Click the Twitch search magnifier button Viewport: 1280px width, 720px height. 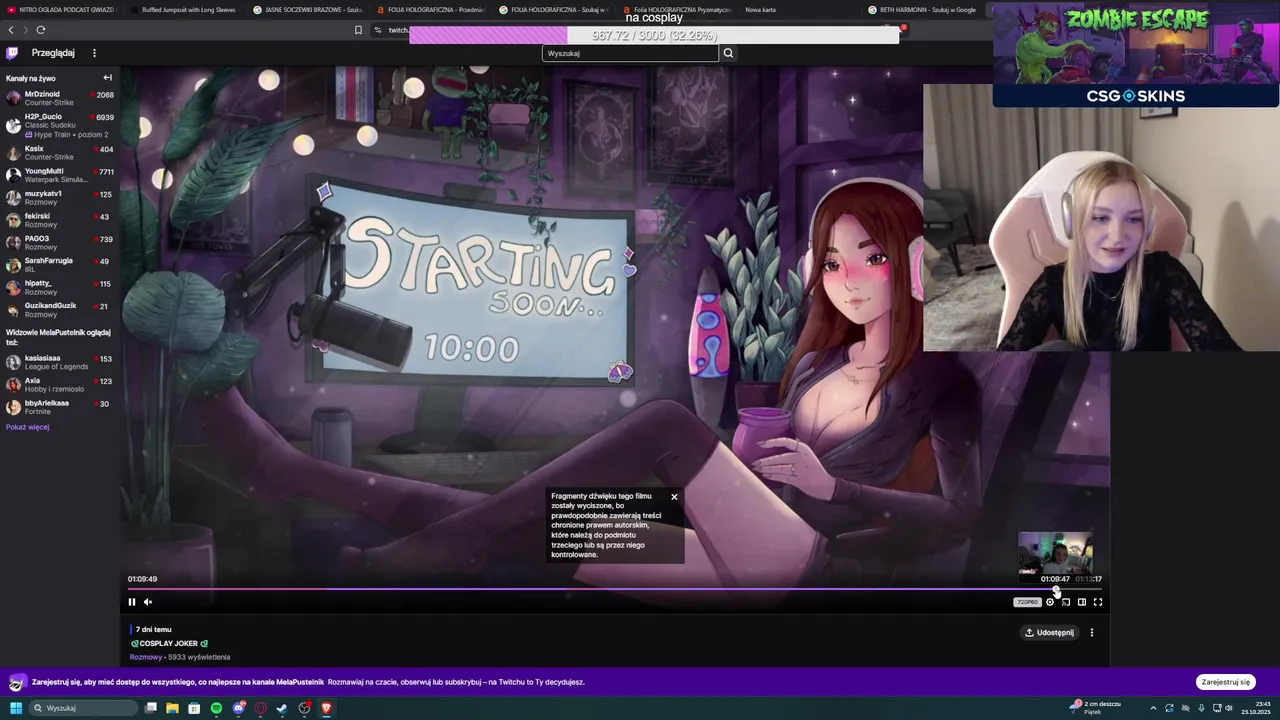click(728, 53)
